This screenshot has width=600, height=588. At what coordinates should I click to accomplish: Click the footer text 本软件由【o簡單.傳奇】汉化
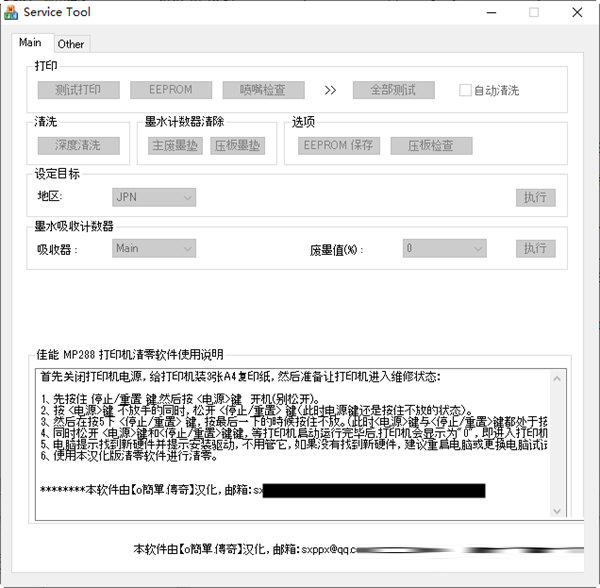201,549
